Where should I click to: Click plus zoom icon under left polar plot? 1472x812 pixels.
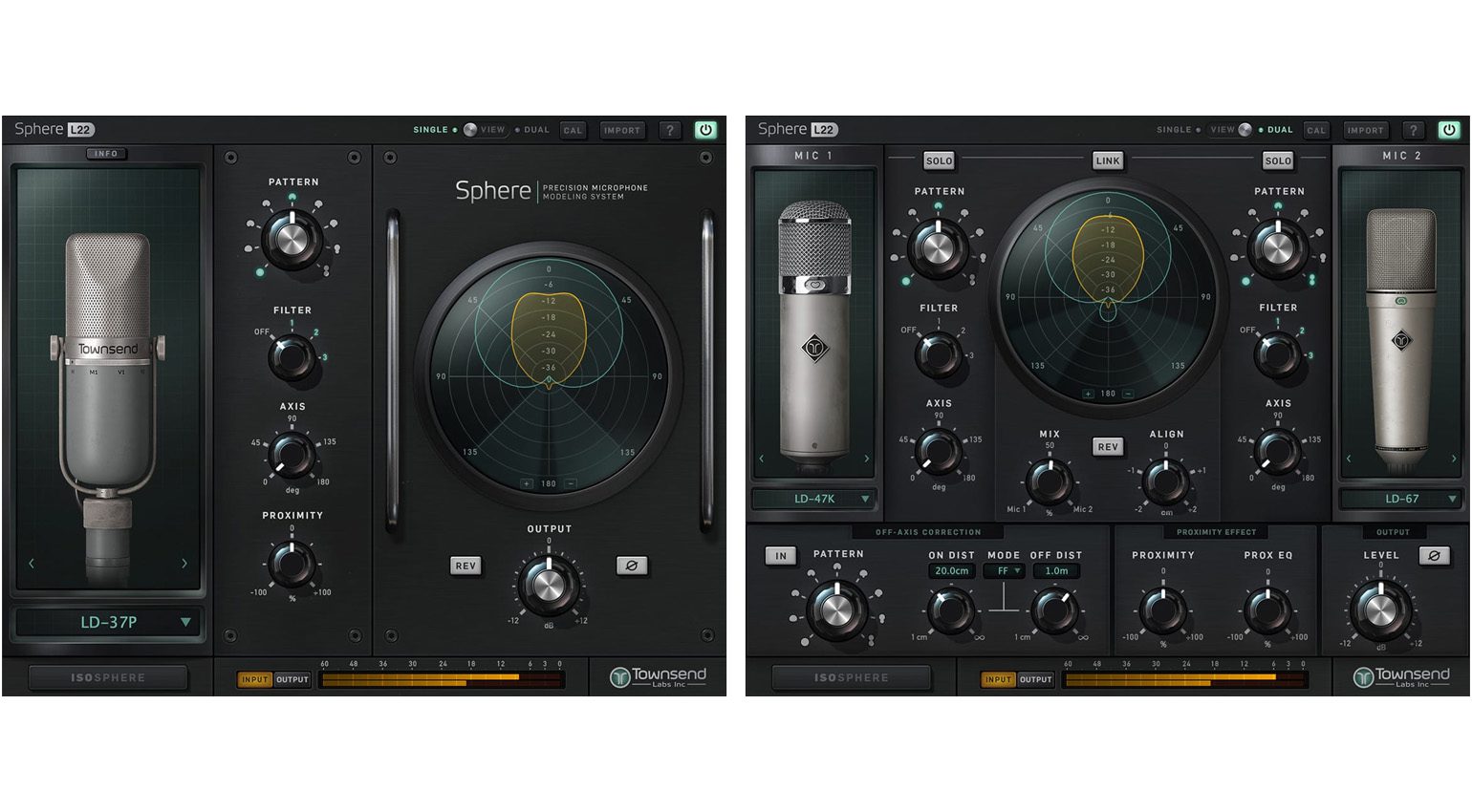point(527,483)
